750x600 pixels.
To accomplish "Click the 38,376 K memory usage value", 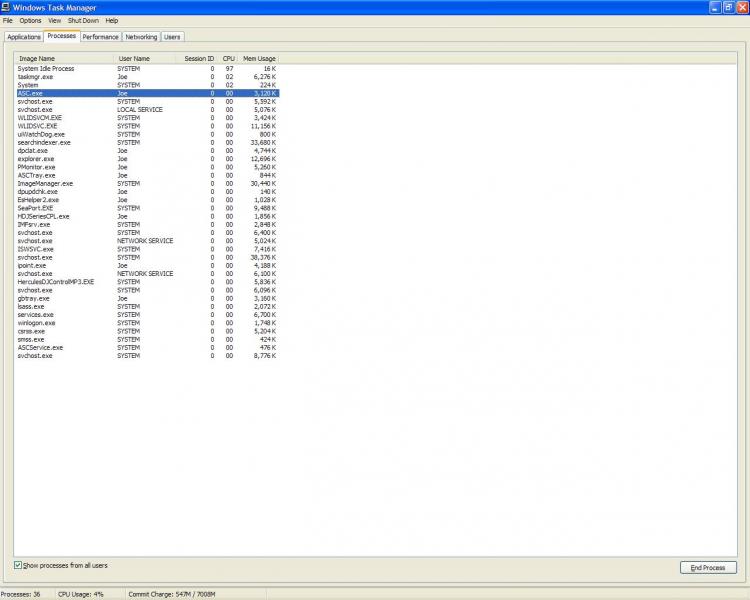I will (263, 257).
